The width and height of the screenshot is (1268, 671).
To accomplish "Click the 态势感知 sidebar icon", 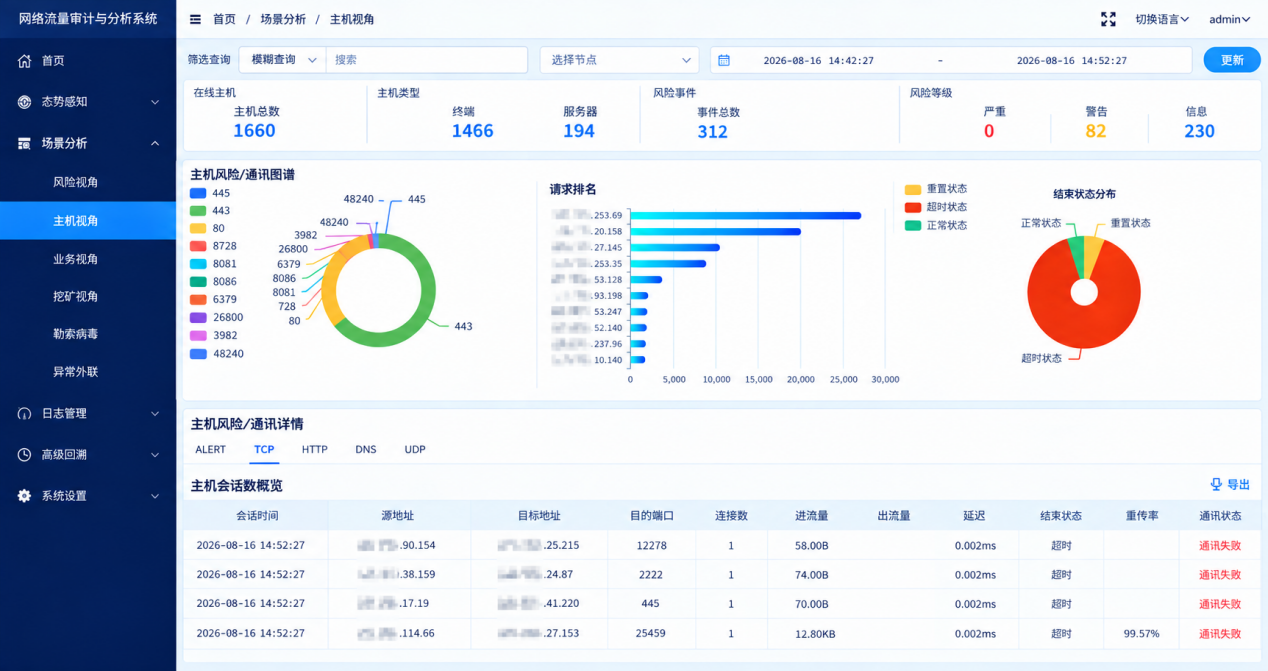I will pyautogui.click(x=25, y=102).
